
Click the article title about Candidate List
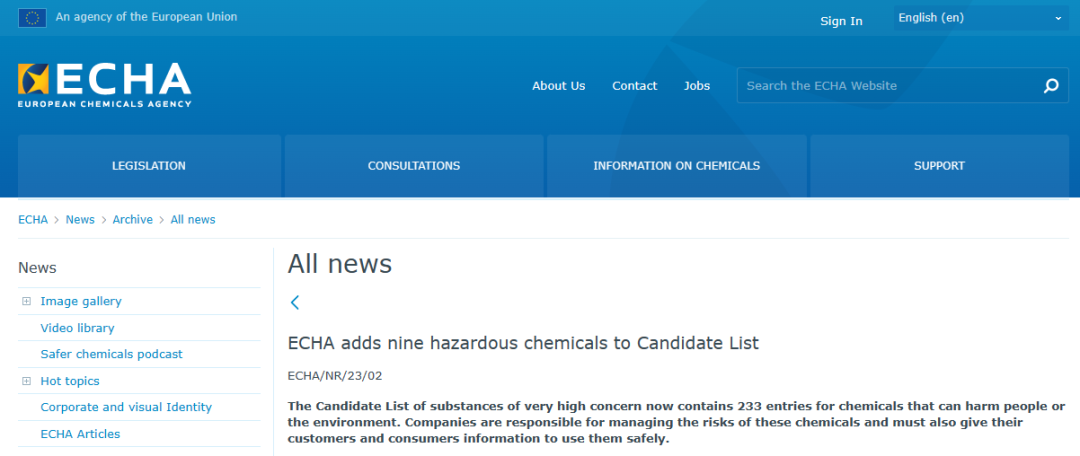(x=523, y=343)
